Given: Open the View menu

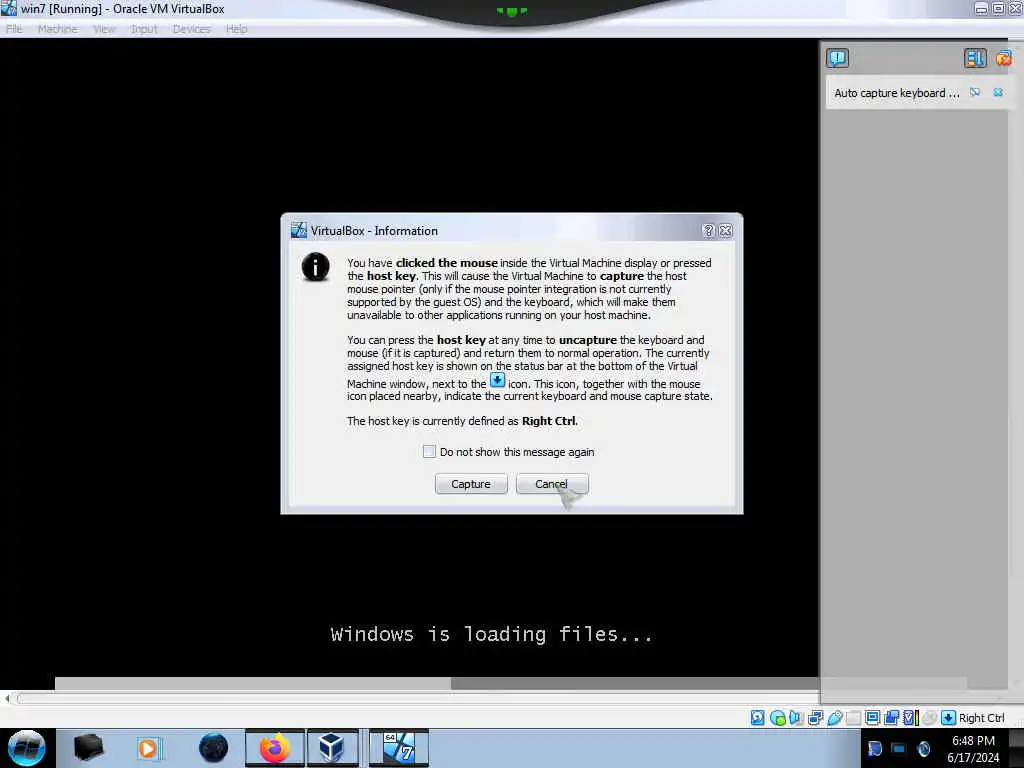Looking at the screenshot, I should pyautogui.click(x=104, y=29).
